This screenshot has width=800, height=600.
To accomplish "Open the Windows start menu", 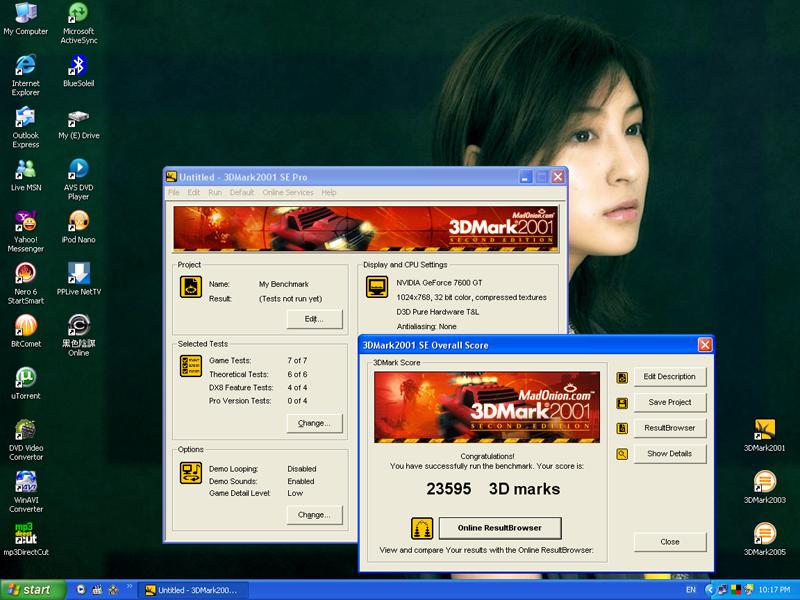I will [x=33, y=590].
